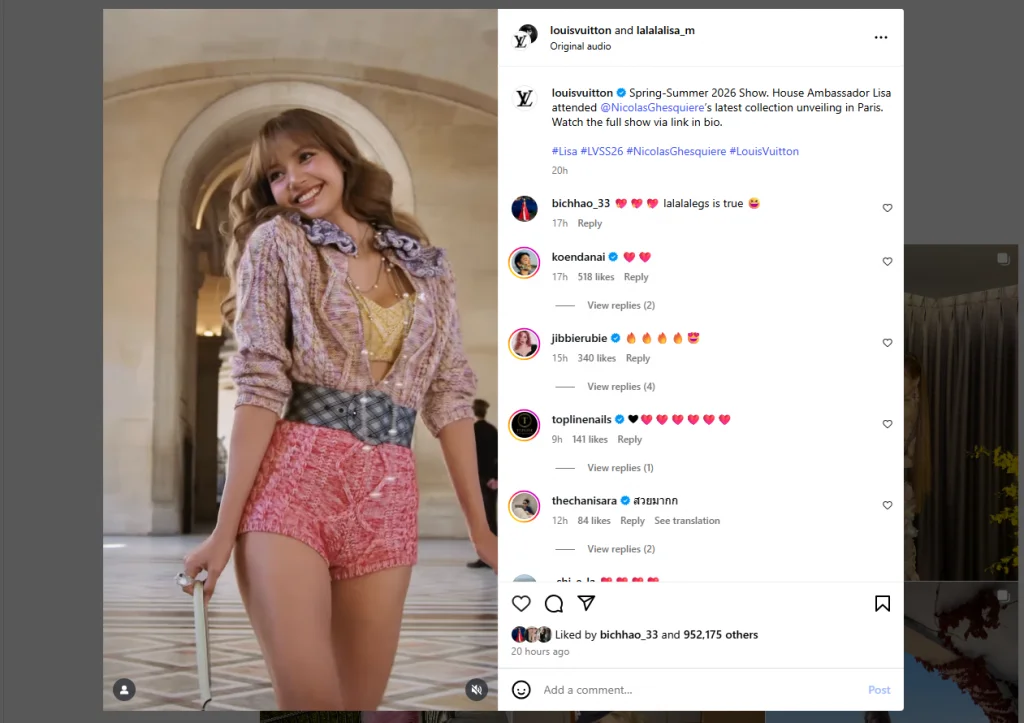Unmute the video audio

coord(477,689)
